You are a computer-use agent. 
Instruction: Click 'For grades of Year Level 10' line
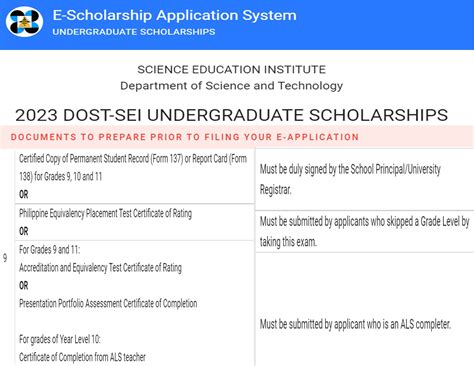(x=59, y=340)
